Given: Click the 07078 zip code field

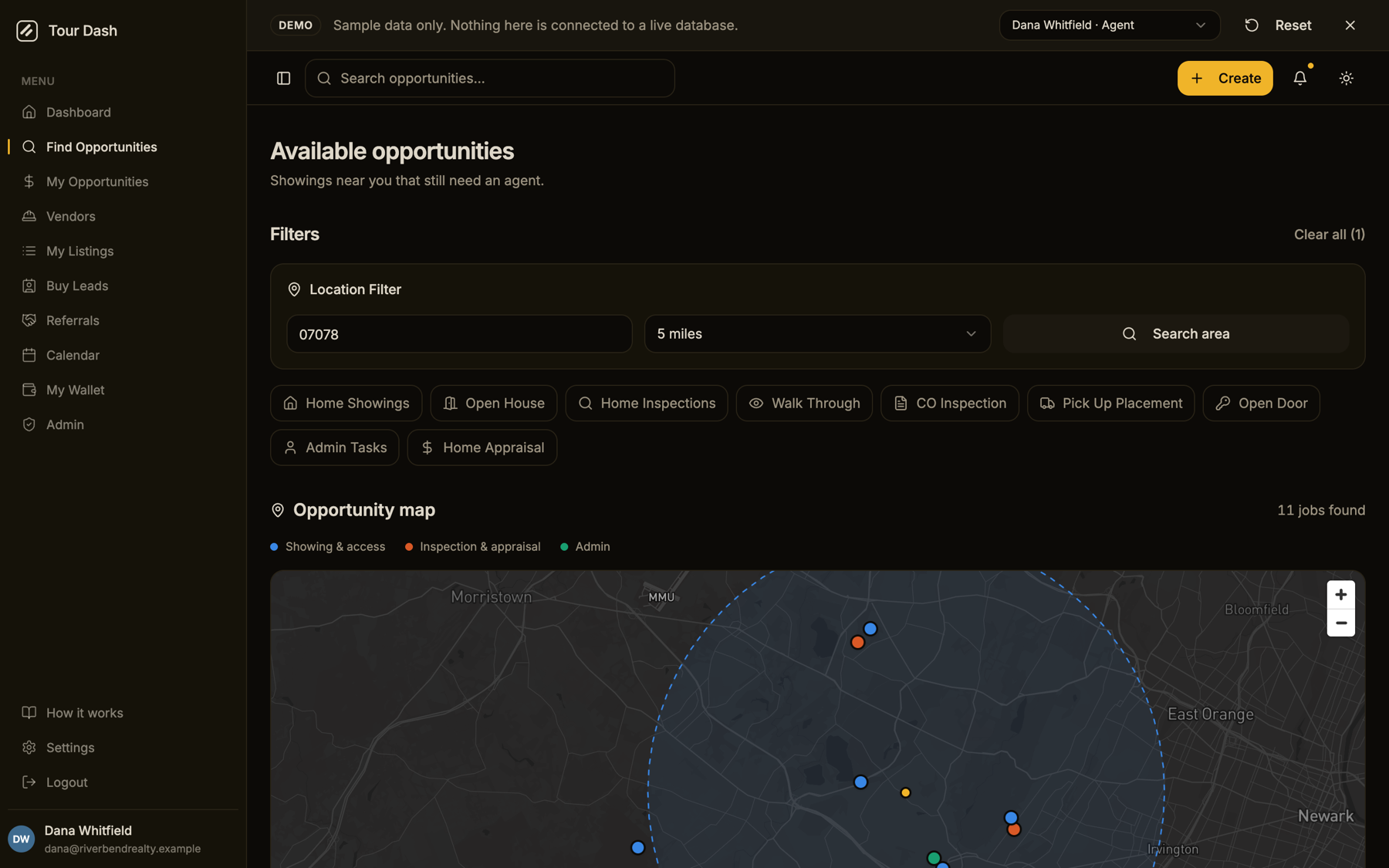Looking at the screenshot, I should 459,334.
